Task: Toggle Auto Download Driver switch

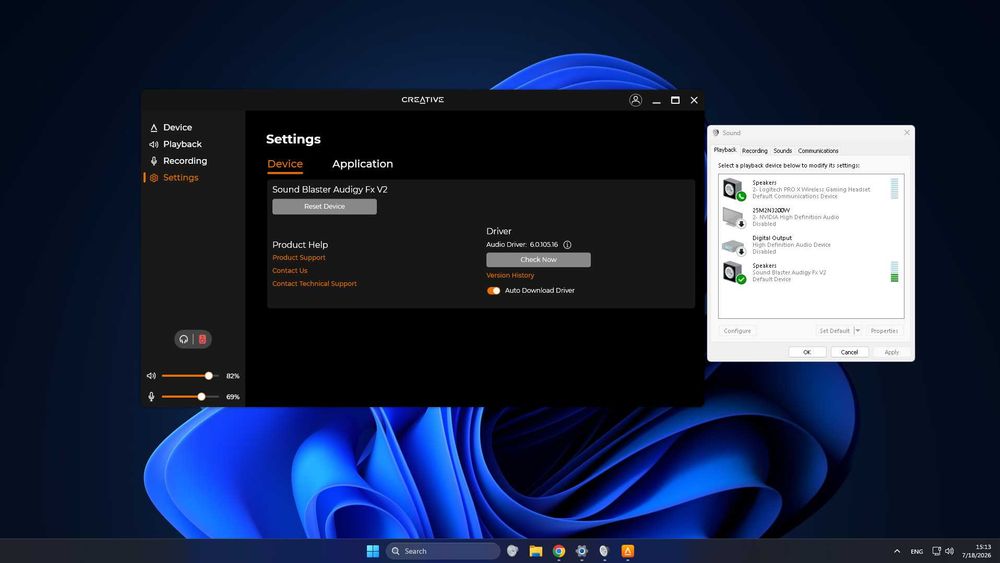Action: pyautogui.click(x=494, y=291)
